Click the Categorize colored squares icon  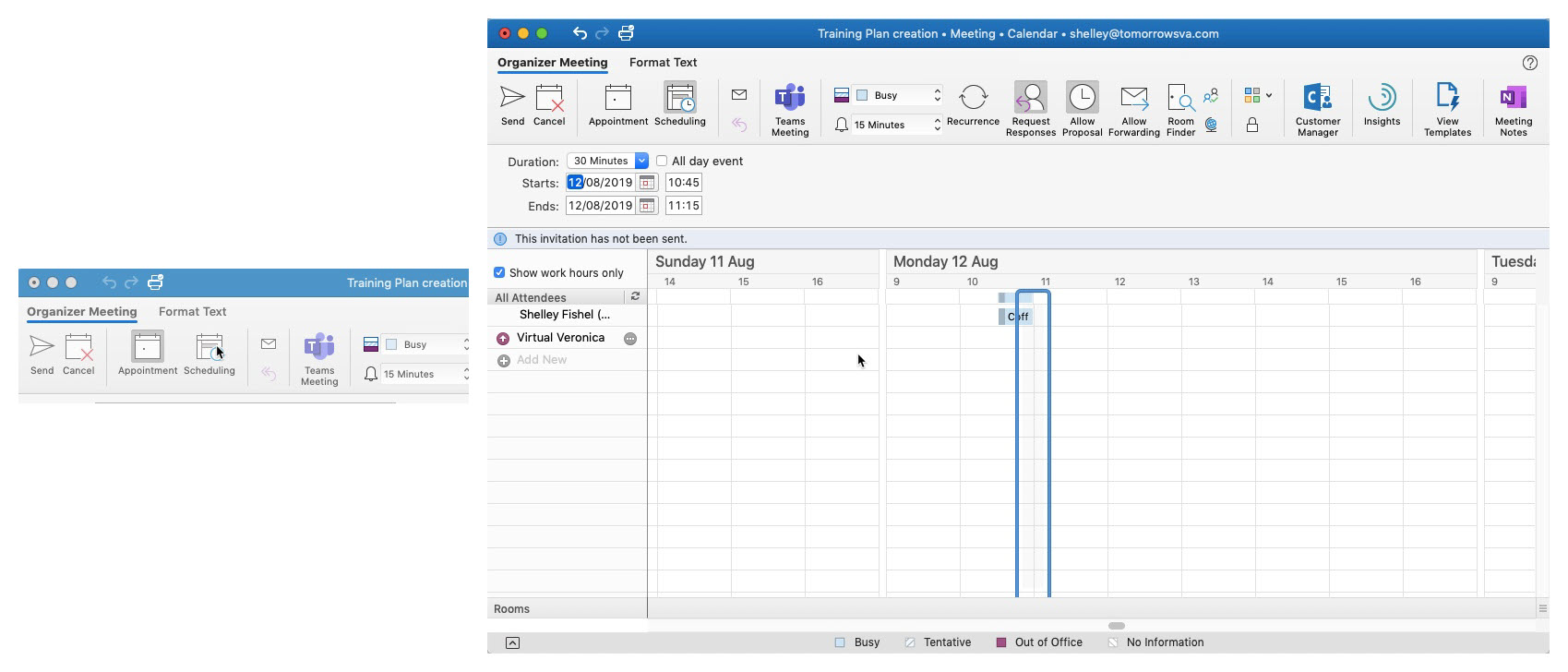coord(1252,95)
